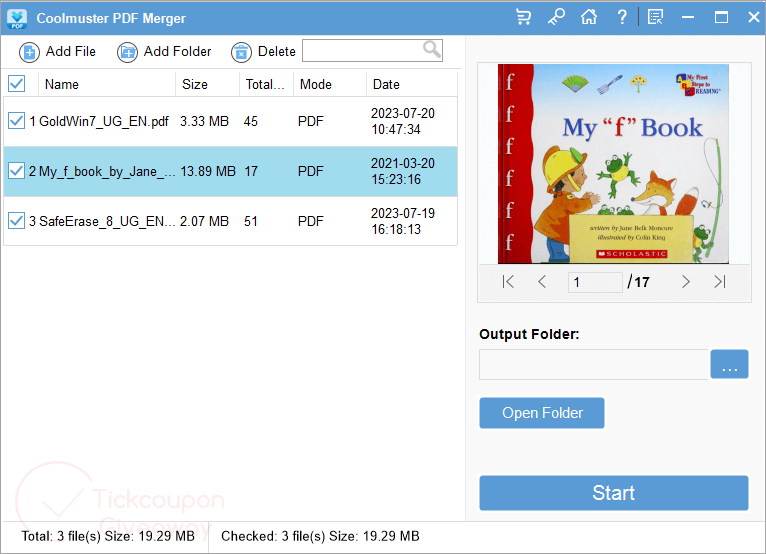The height and width of the screenshot is (554, 766).
Task: Click the 17 pages cell of My_f_book row
Action: coord(251,171)
